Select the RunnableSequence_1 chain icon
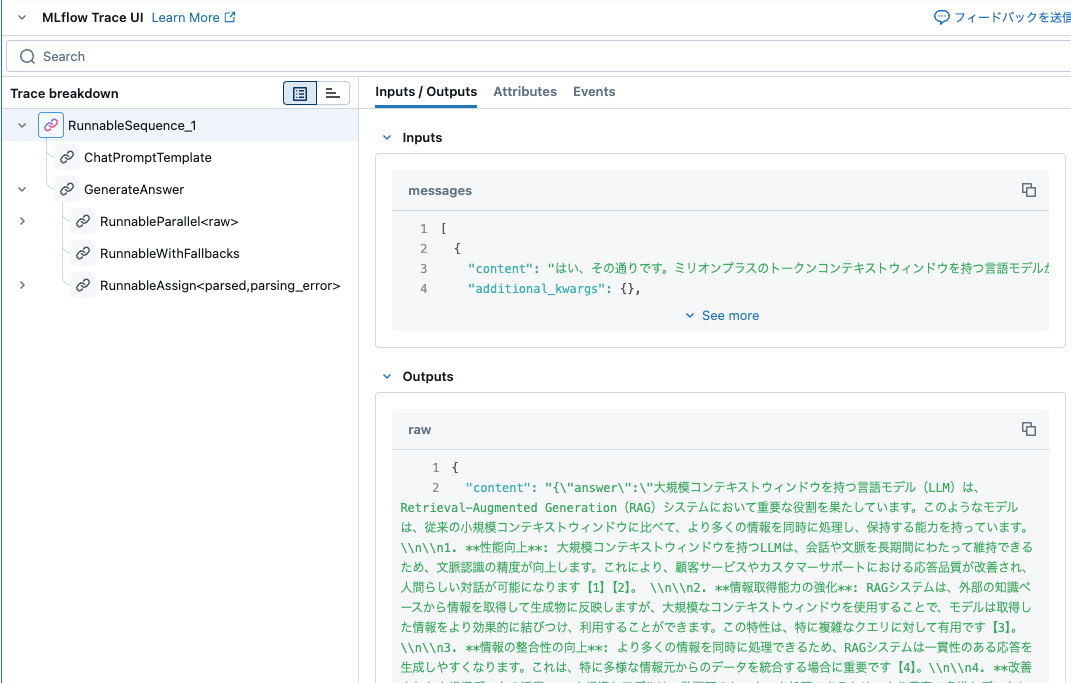The image size is (1071, 683). (x=51, y=126)
